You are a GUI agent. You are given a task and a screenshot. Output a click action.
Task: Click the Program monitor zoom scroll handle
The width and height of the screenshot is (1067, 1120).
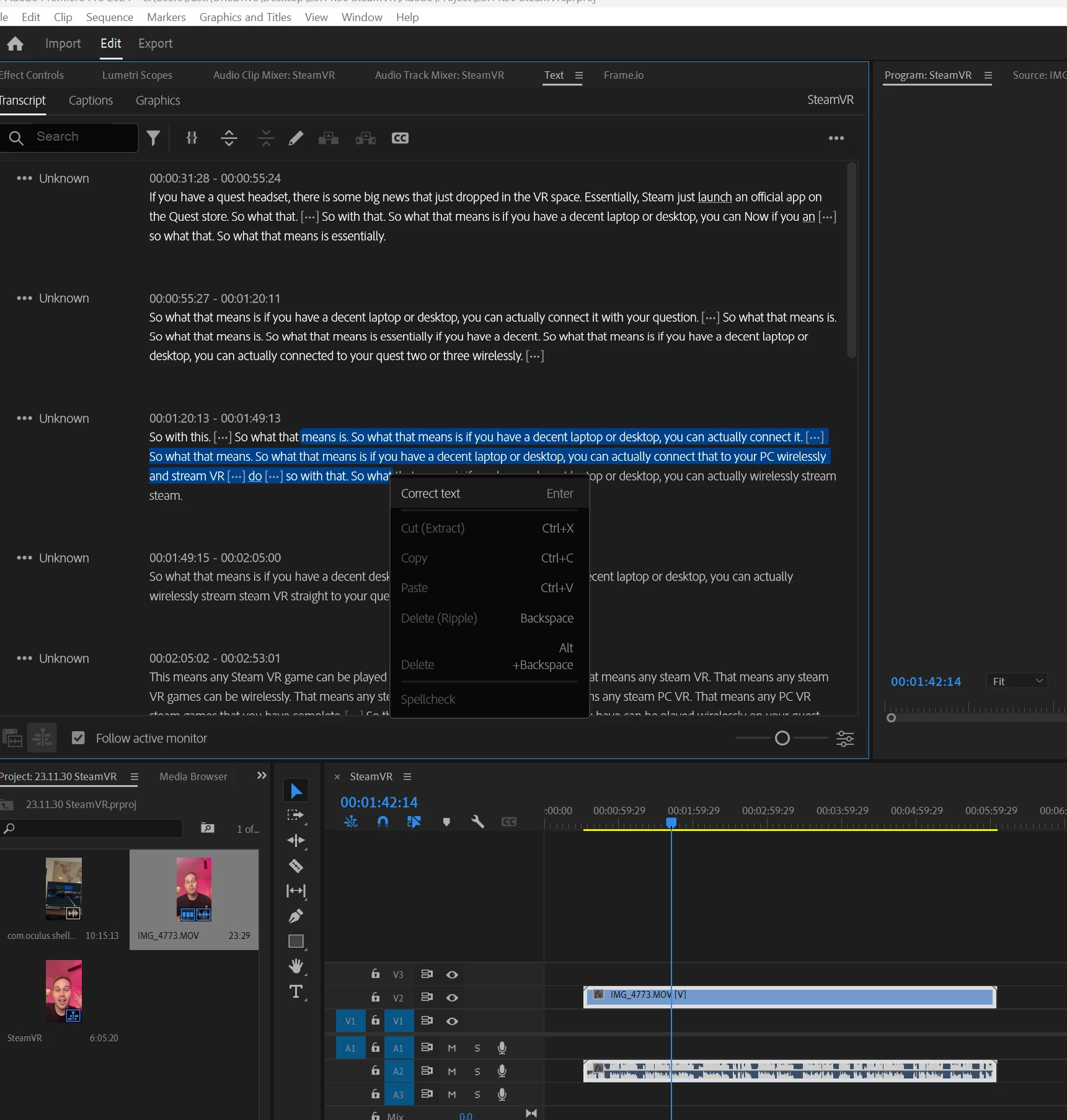(891, 718)
